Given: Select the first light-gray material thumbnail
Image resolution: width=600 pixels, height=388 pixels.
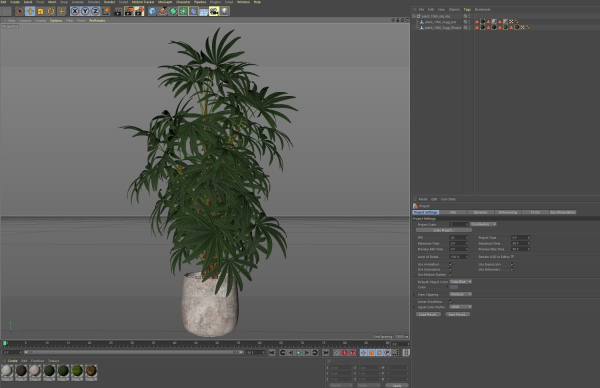Looking at the screenshot, I should (x=7, y=372).
